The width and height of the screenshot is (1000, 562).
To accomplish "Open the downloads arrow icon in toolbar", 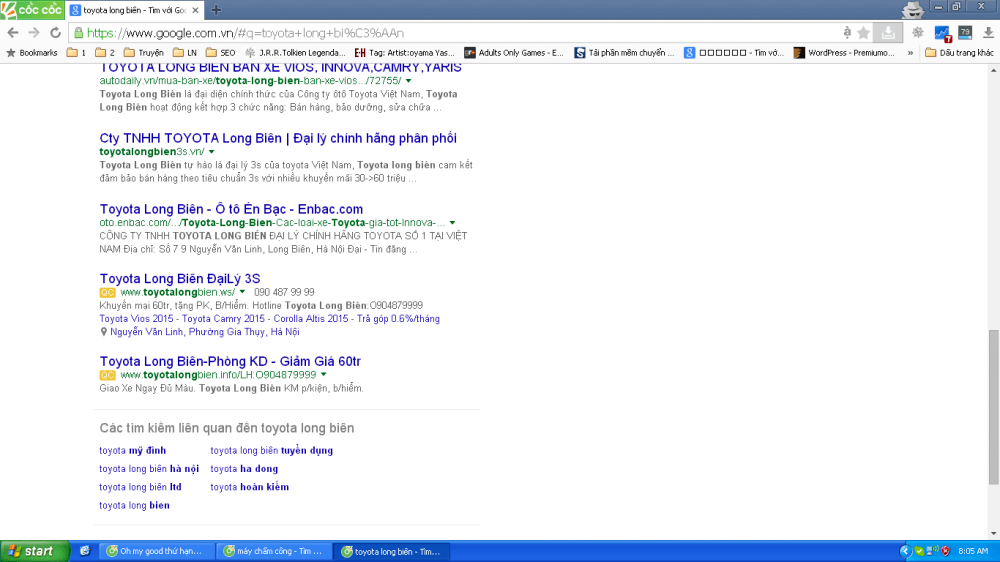I will pyautogui.click(x=988, y=33).
